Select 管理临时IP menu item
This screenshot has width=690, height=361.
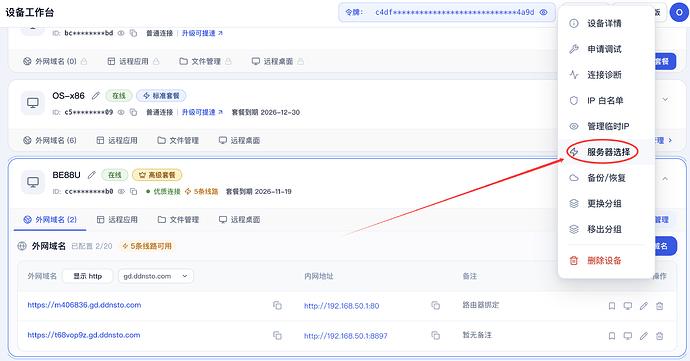coord(606,126)
